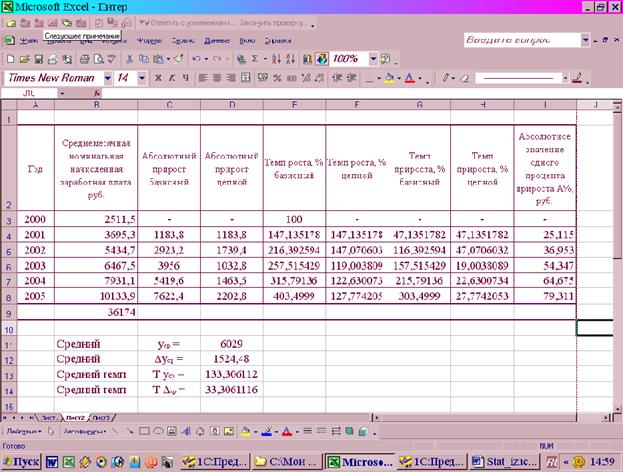Click the AutoSum sigma icon

[254, 59]
